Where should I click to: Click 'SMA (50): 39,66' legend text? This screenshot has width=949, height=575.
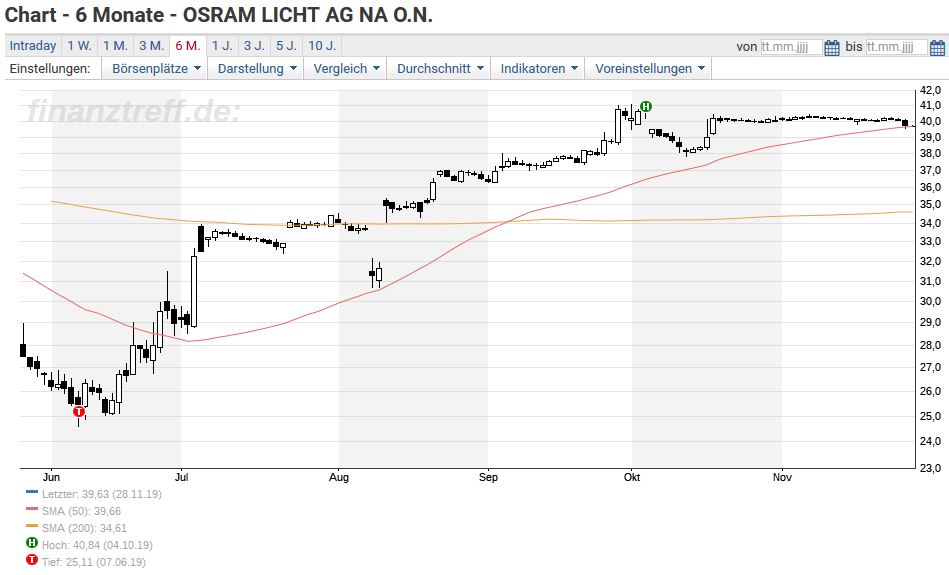click(x=81, y=511)
